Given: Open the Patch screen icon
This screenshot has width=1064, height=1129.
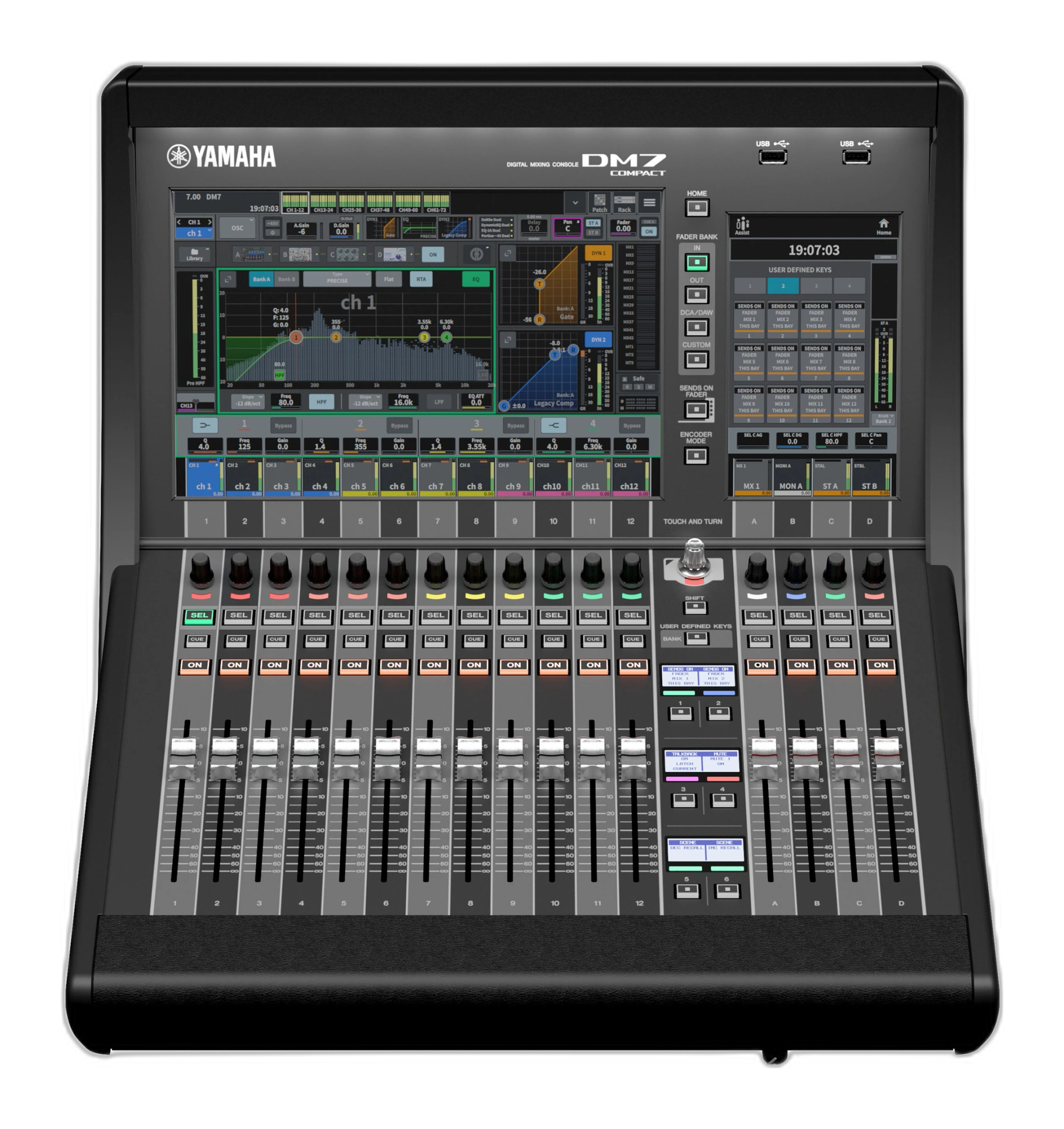Looking at the screenshot, I should [599, 202].
